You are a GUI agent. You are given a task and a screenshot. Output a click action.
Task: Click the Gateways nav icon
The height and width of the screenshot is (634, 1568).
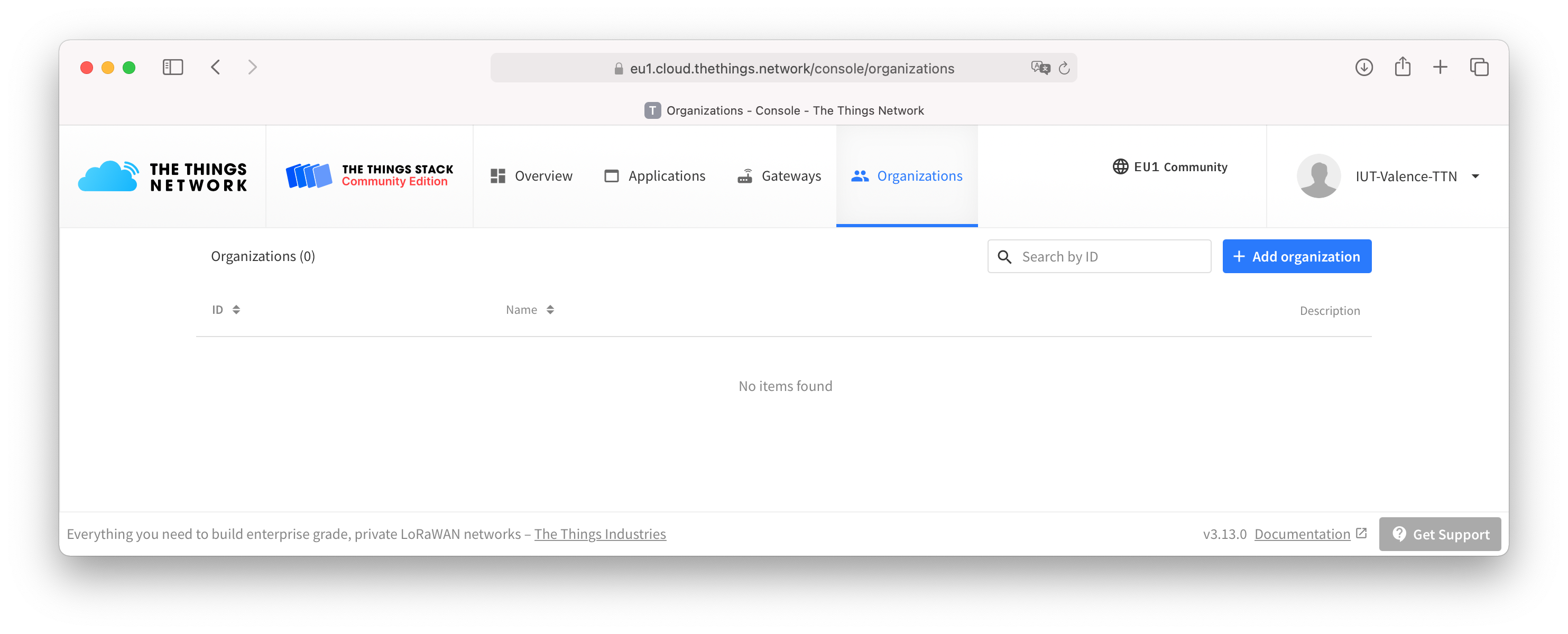(x=744, y=175)
